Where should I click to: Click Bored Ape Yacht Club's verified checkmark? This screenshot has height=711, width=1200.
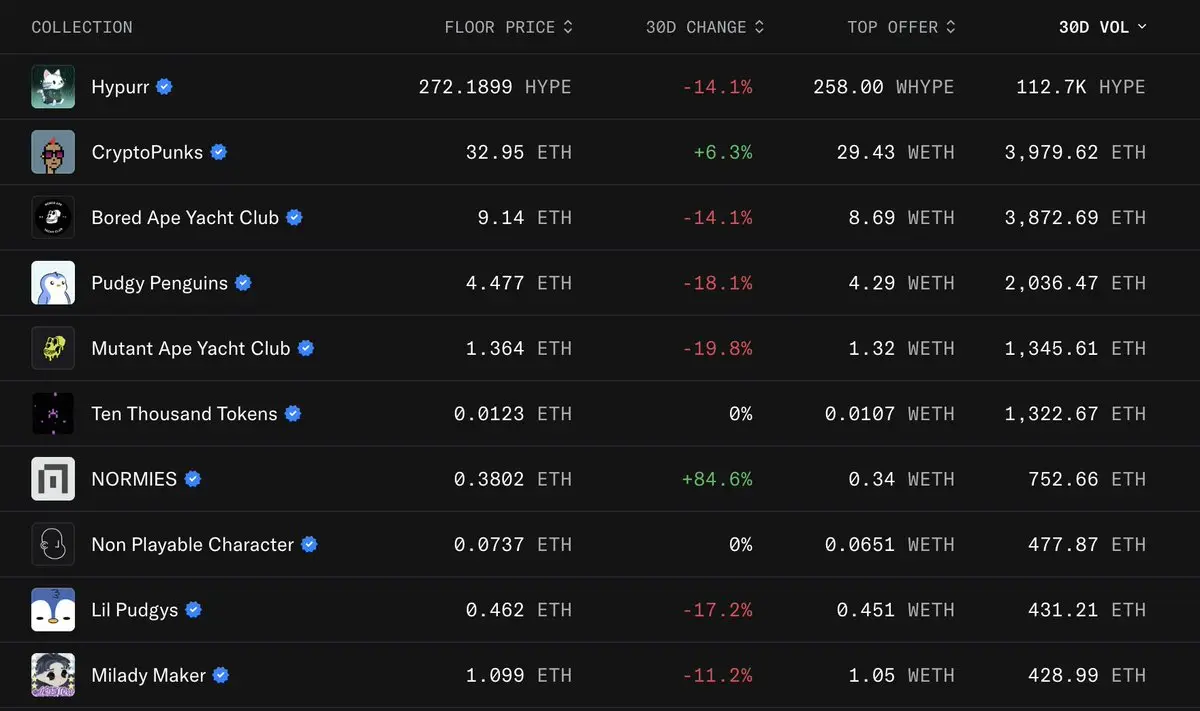pos(294,217)
